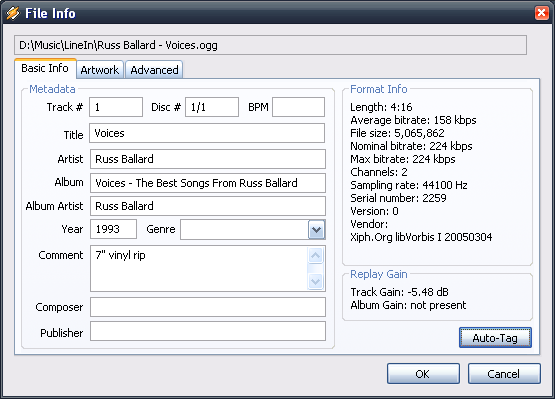
Task: Click 'Sampling rate: 44100 Hz' text
Action: (409, 185)
